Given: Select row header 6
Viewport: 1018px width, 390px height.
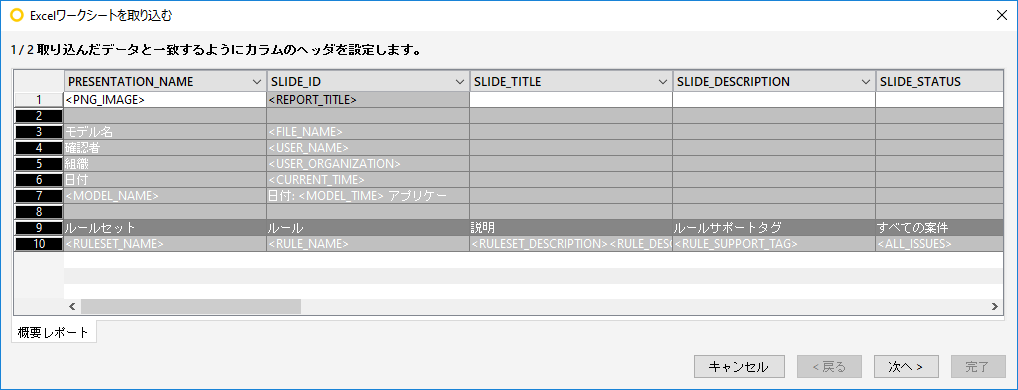Looking at the screenshot, I should click(39, 180).
